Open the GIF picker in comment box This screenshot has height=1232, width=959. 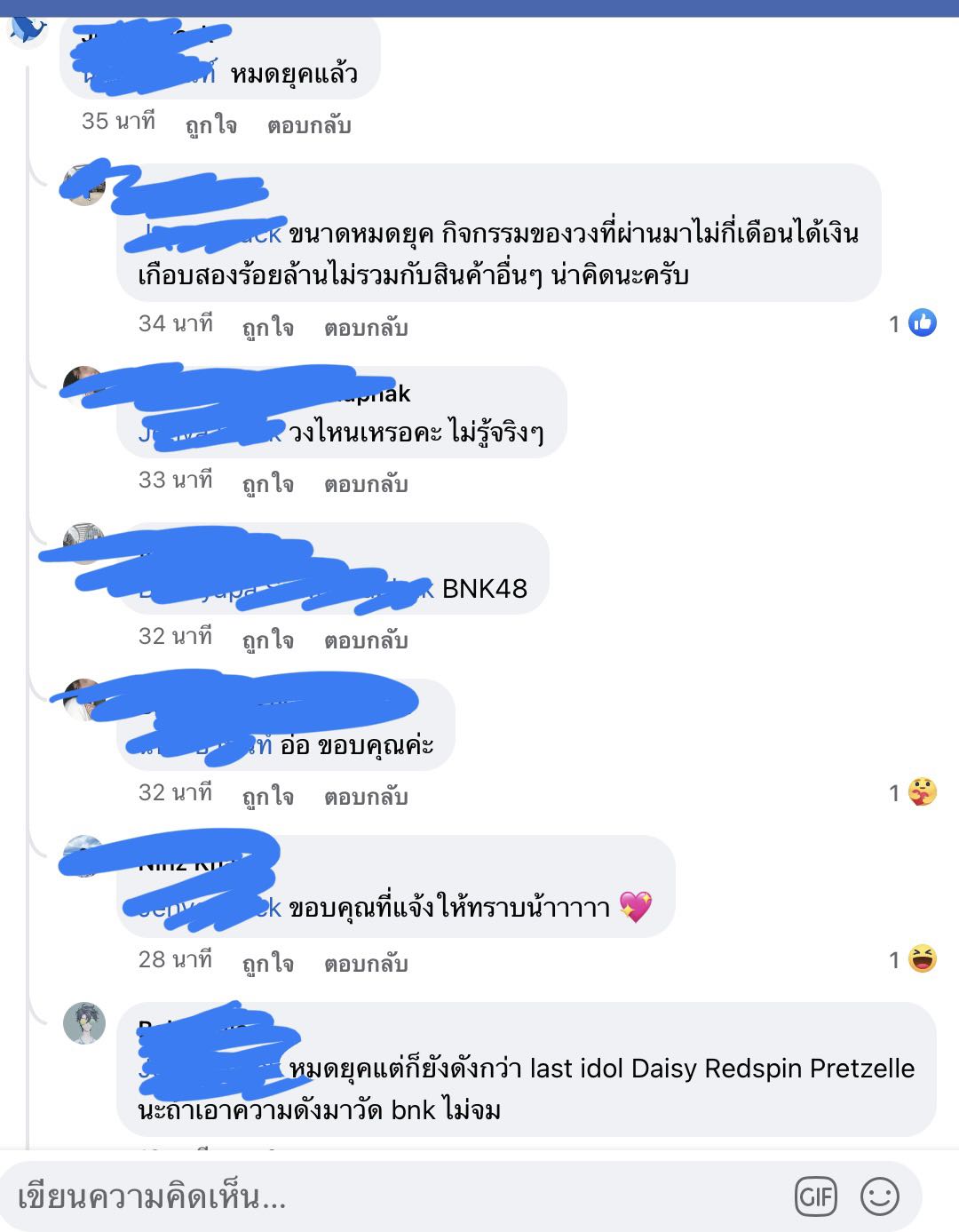pyautogui.click(x=815, y=1196)
